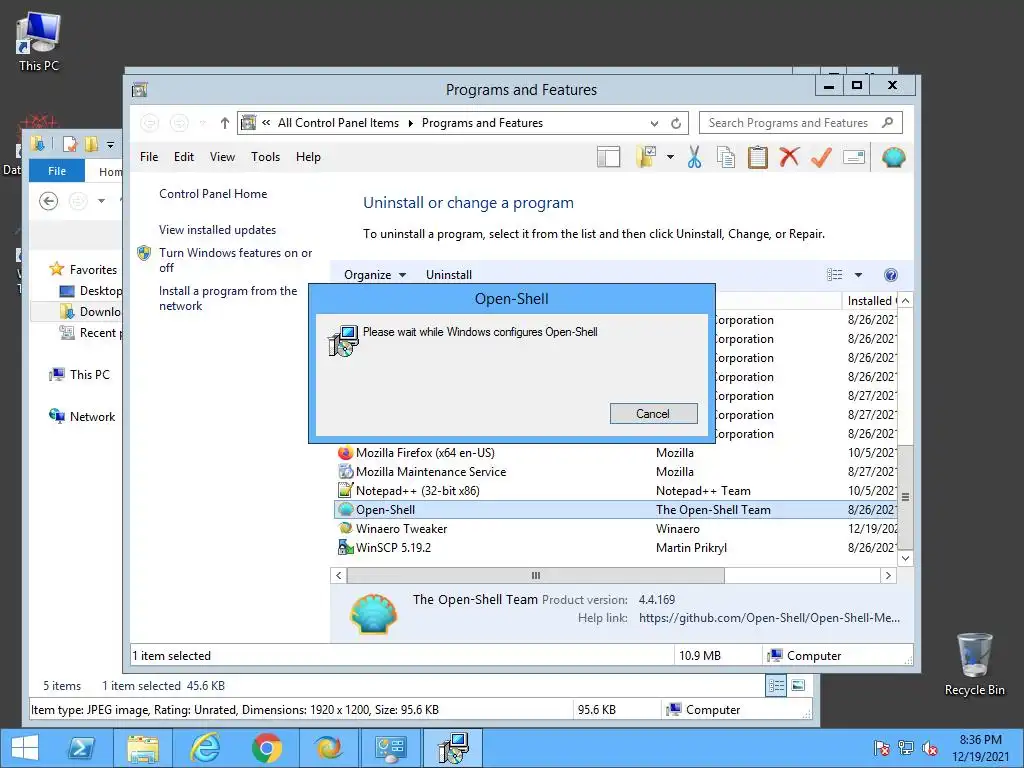Open the File tab in File Explorer window

57,171
